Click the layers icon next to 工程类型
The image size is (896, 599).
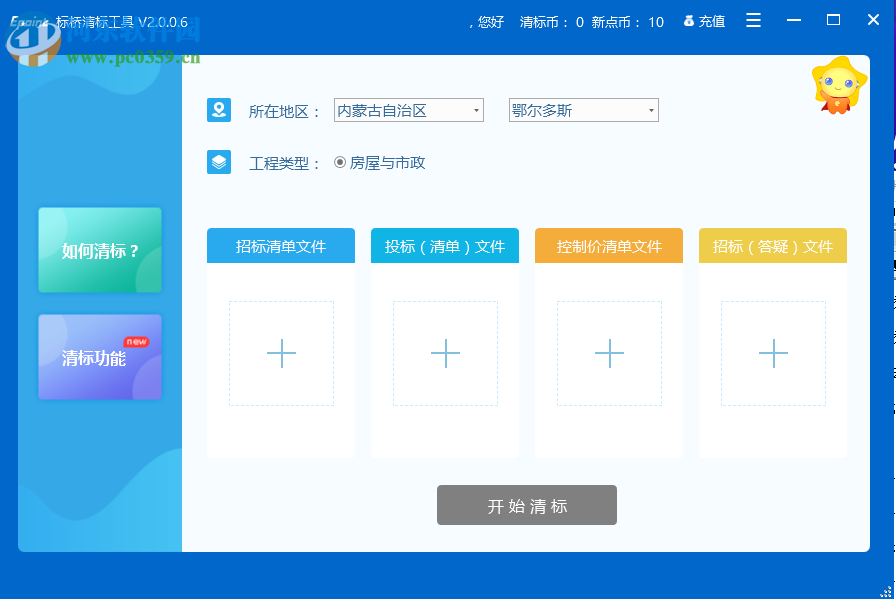click(221, 160)
